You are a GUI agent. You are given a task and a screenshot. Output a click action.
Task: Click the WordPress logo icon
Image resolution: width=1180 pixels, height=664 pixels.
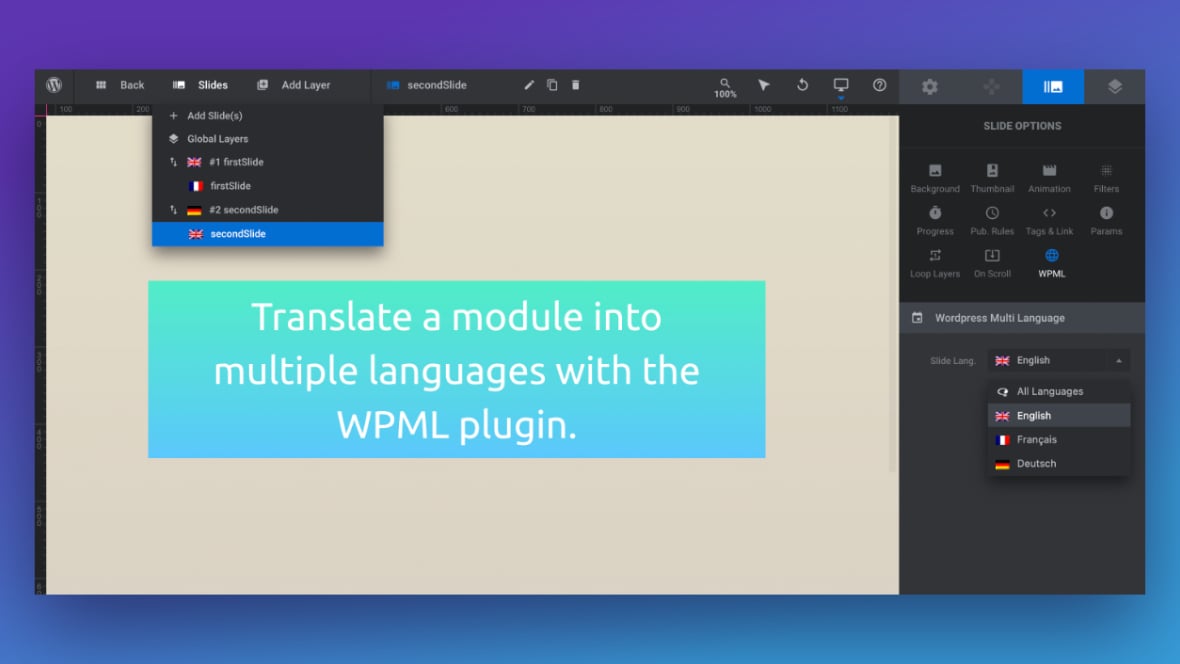tap(54, 85)
